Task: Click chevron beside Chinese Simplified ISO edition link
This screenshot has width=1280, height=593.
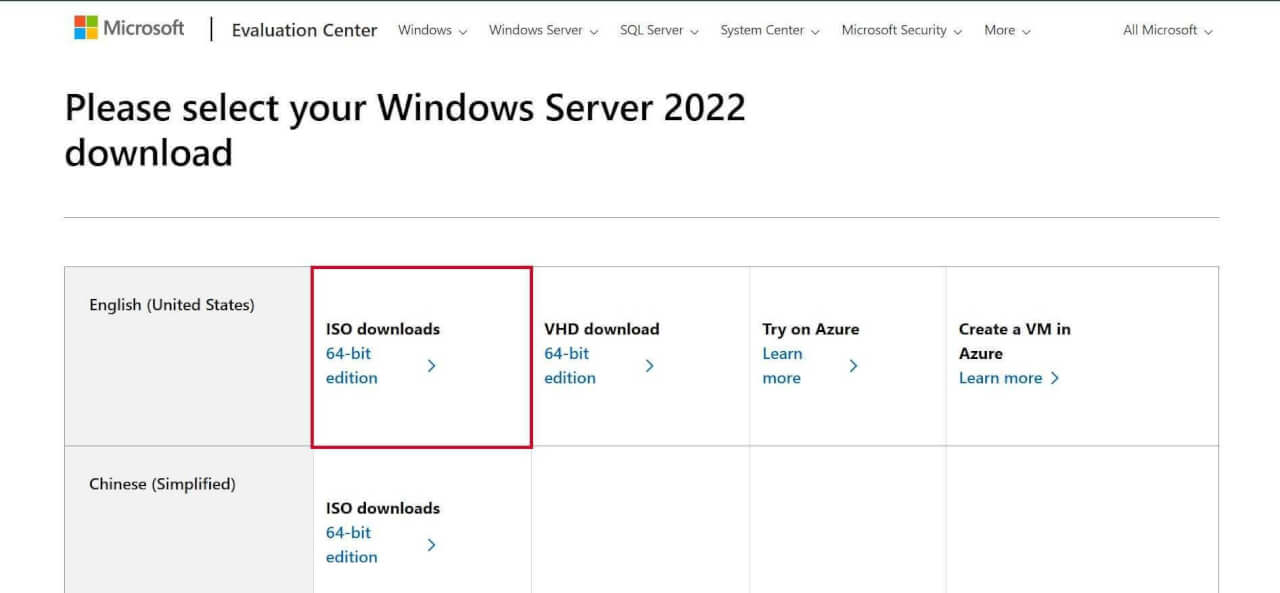Action: [x=432, y=545]
